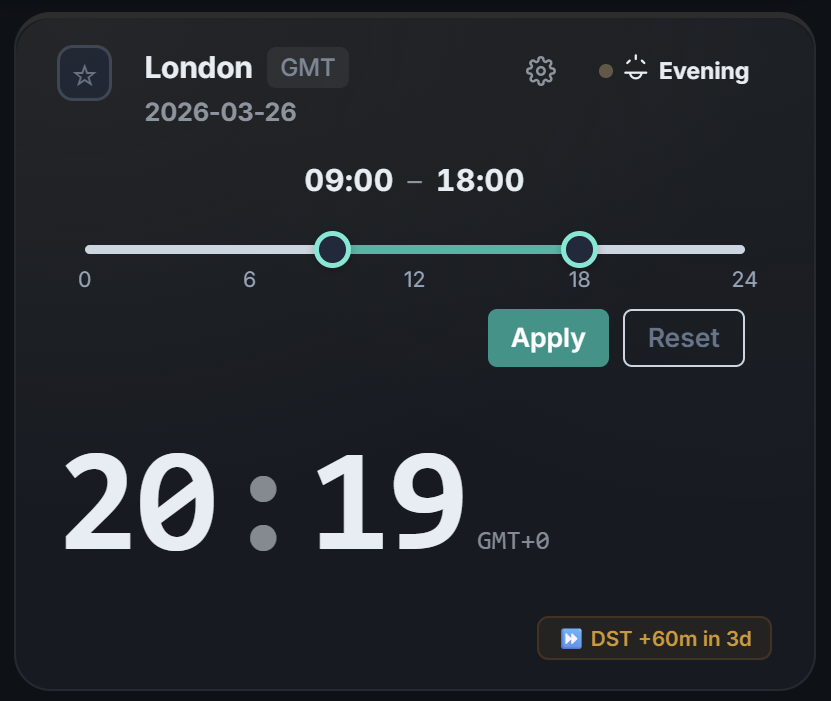
Task: Select the GMT badge next to London
Action: pyautogui.click(x=307, y=67)
